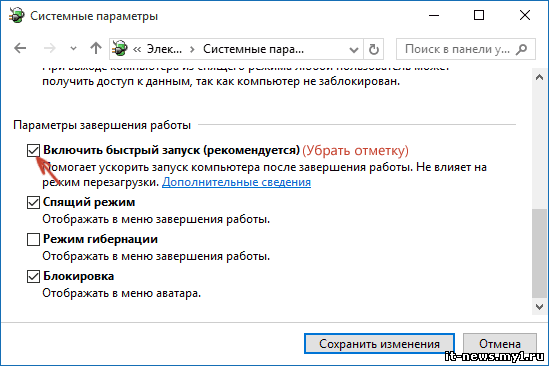
Task: Click the control panel icon in the address bar
Action: coord(120,48)
